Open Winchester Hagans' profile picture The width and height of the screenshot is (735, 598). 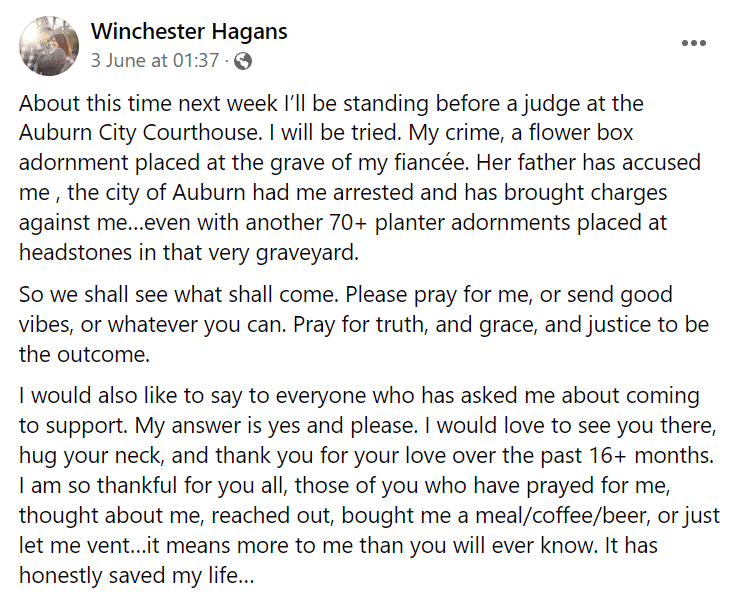(45, 45)
